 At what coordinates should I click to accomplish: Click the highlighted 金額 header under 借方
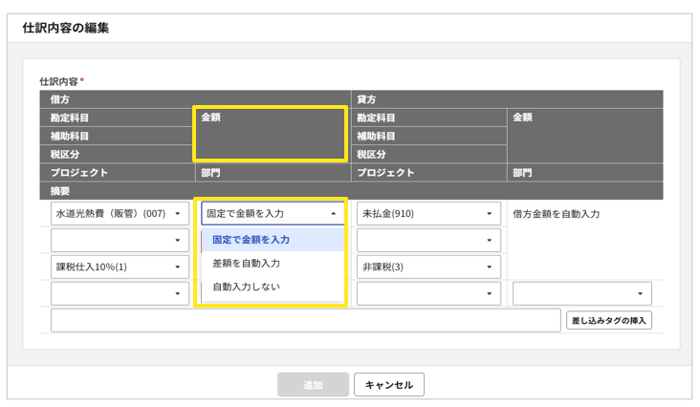click(271, 135)
